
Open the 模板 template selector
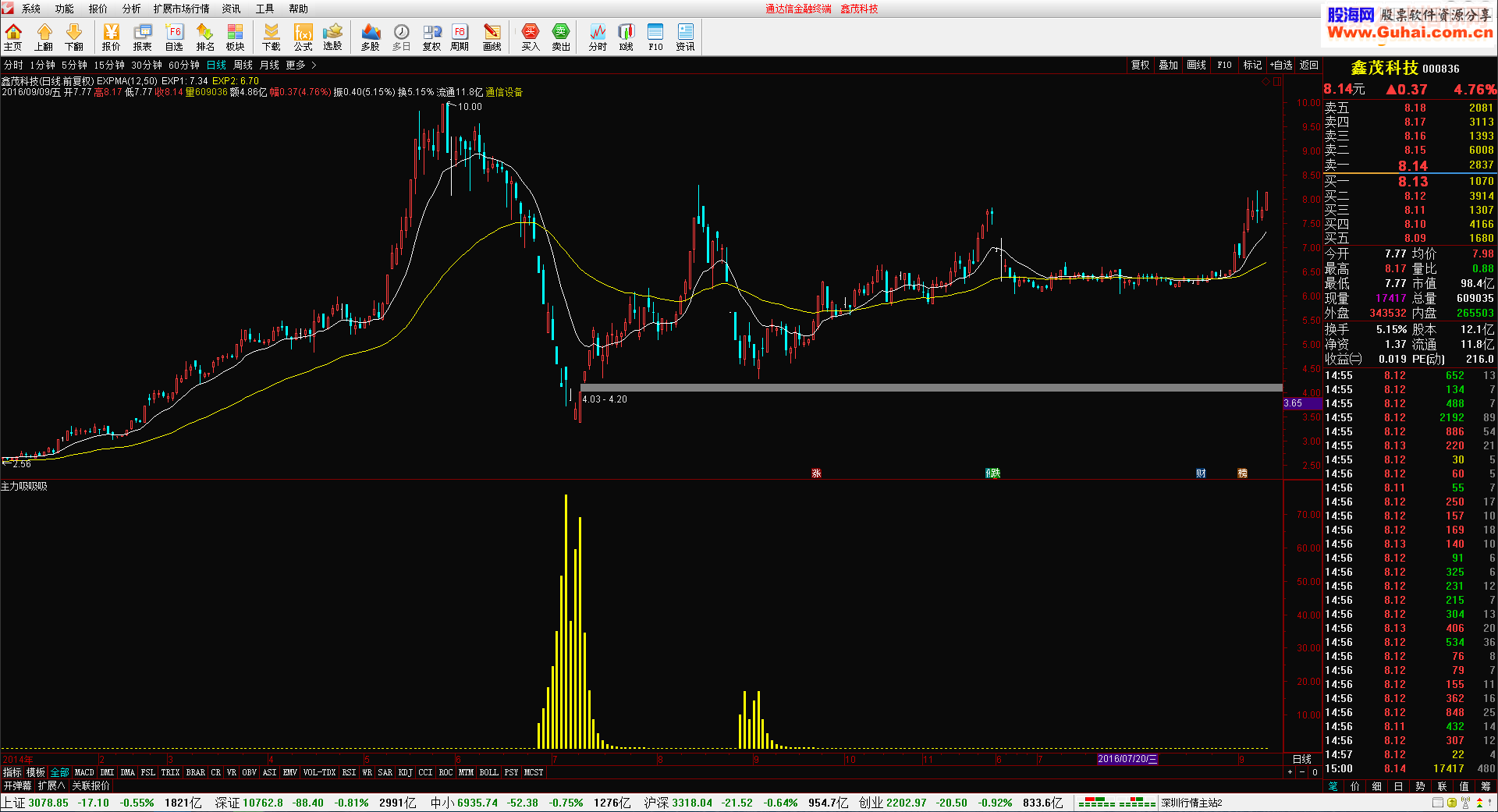click(x=36, y=772)
